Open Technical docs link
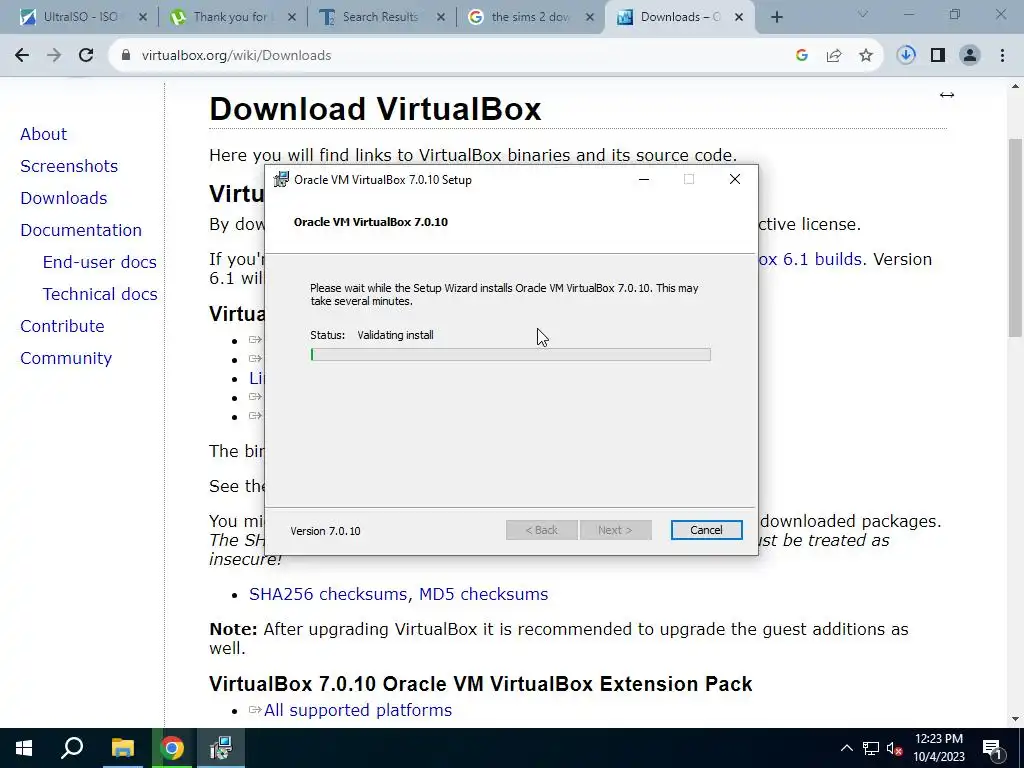This screenshot has height=768, width=1024. point(100,294)
